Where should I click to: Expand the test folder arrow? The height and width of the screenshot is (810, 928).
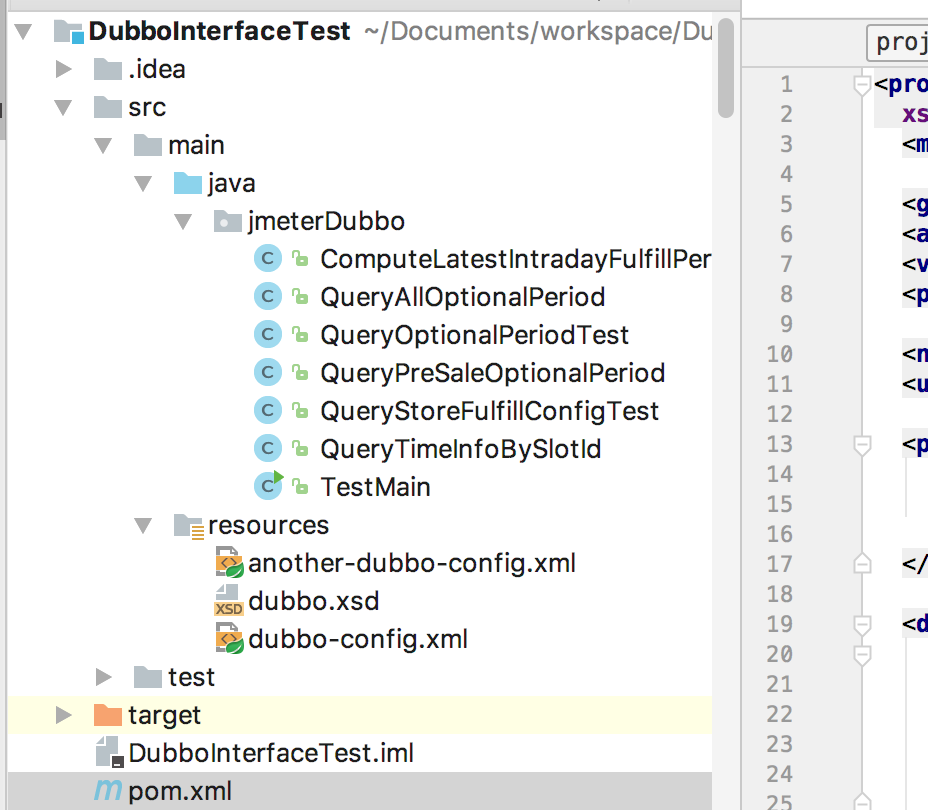point(104,677)
